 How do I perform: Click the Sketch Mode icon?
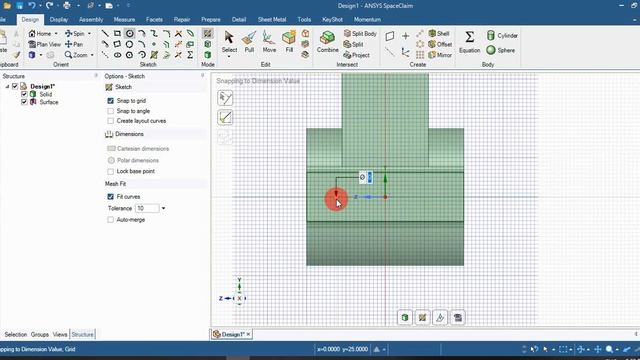point(208,33)
